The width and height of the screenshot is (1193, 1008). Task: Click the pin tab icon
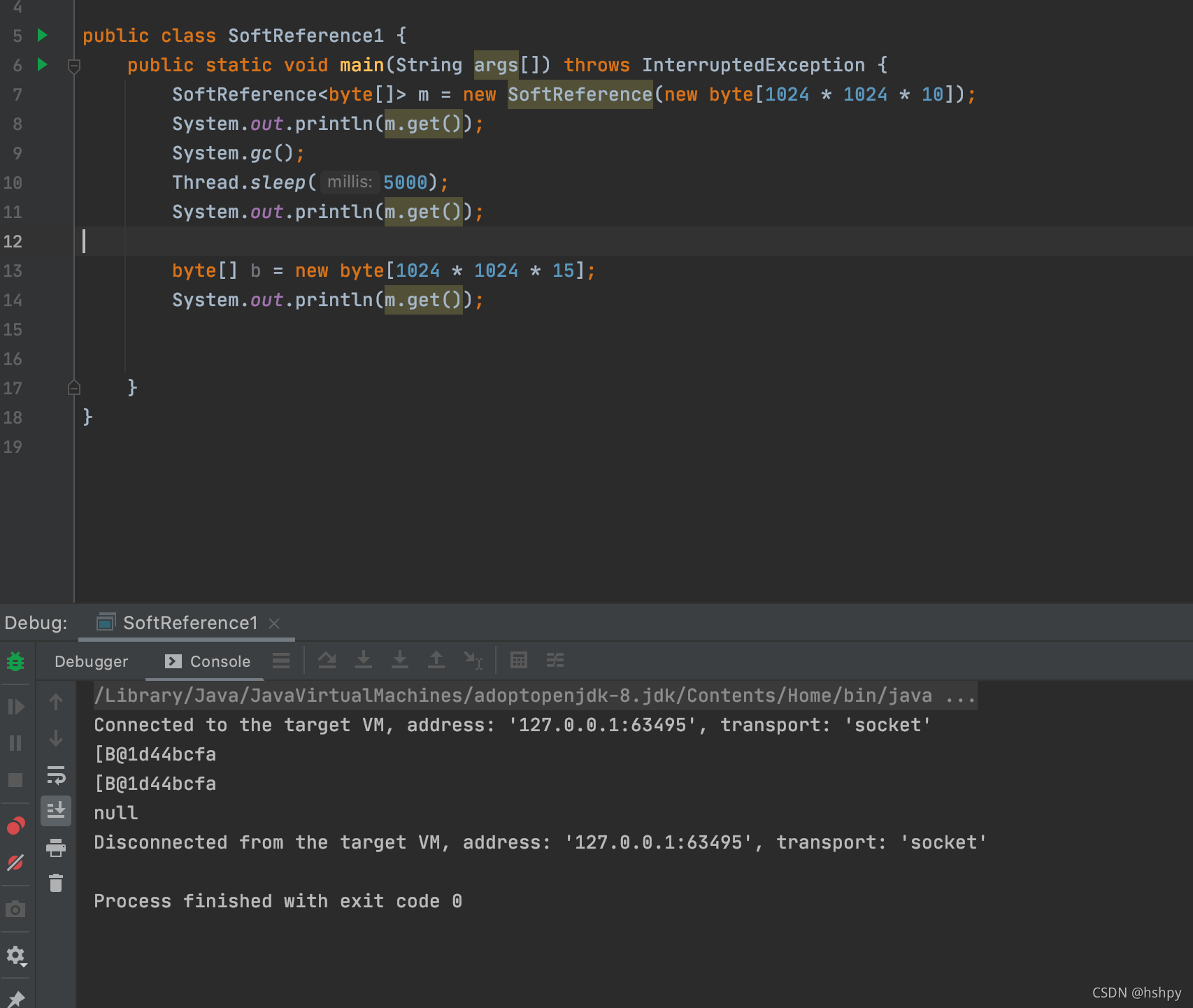(15, 999)
